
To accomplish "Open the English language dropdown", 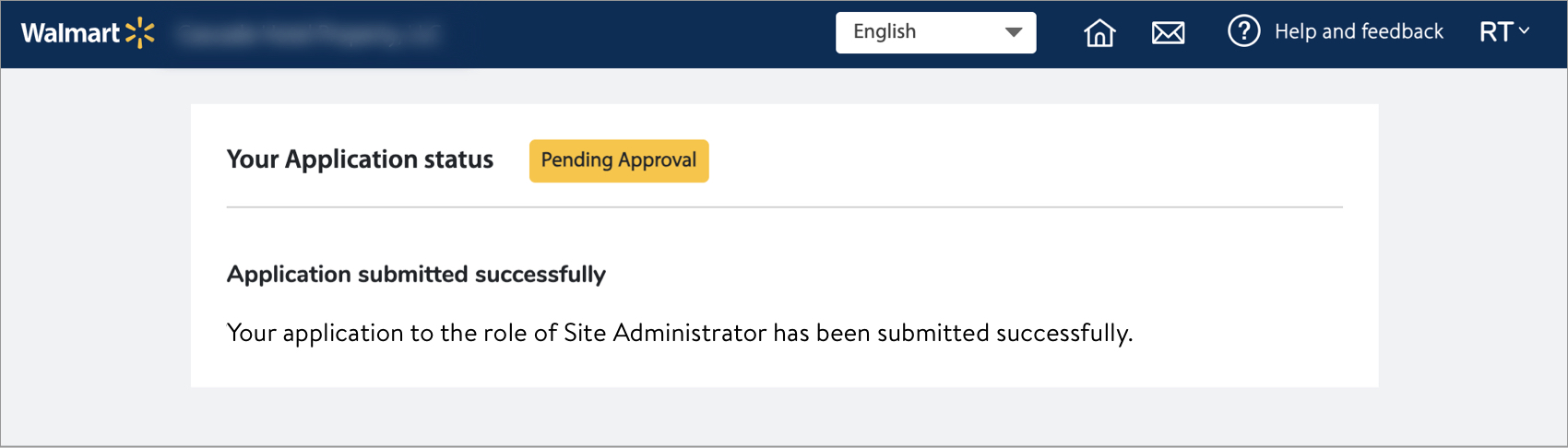I will (x=935, y=32).
